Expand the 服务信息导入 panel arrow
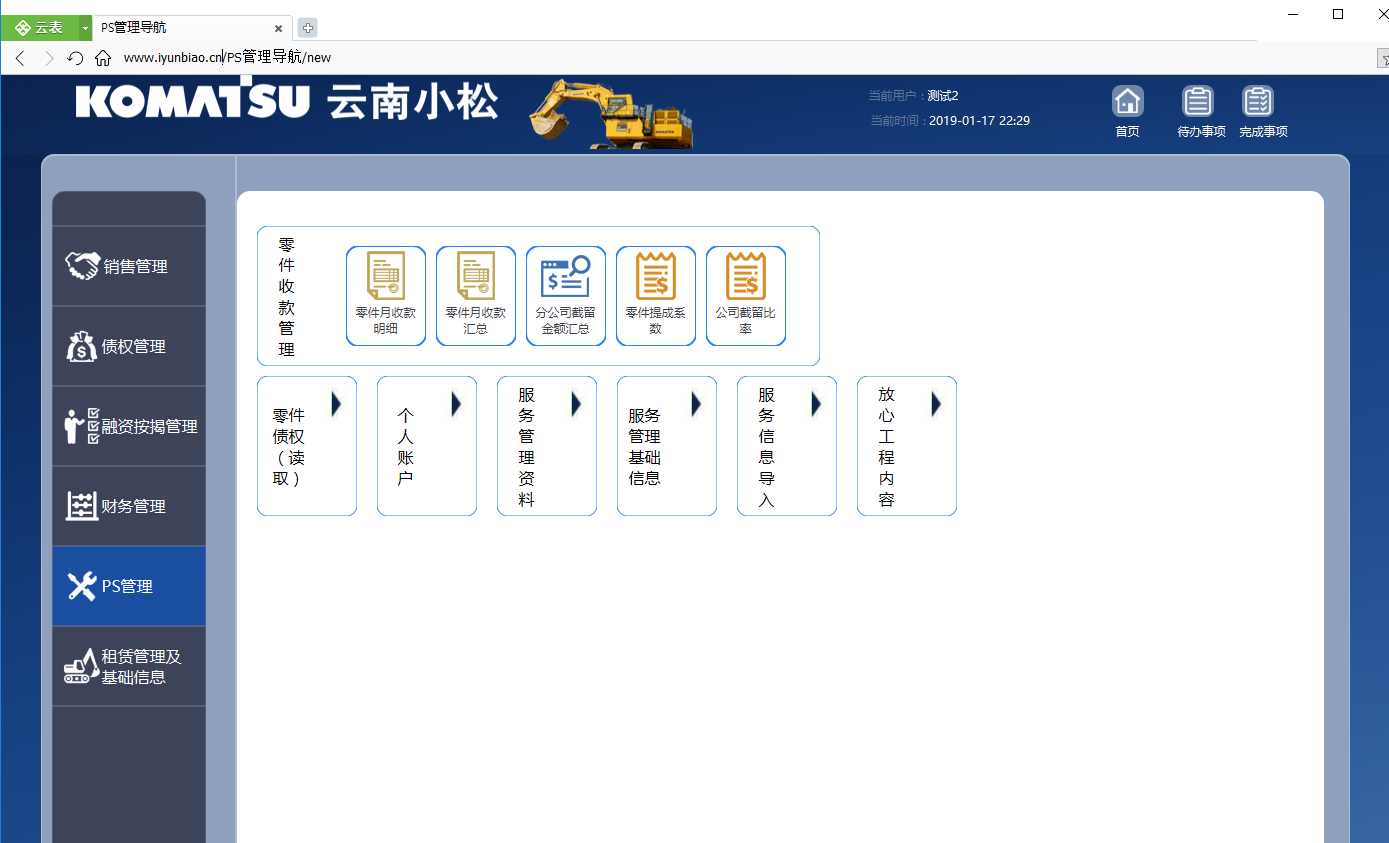 pos(817,404)
